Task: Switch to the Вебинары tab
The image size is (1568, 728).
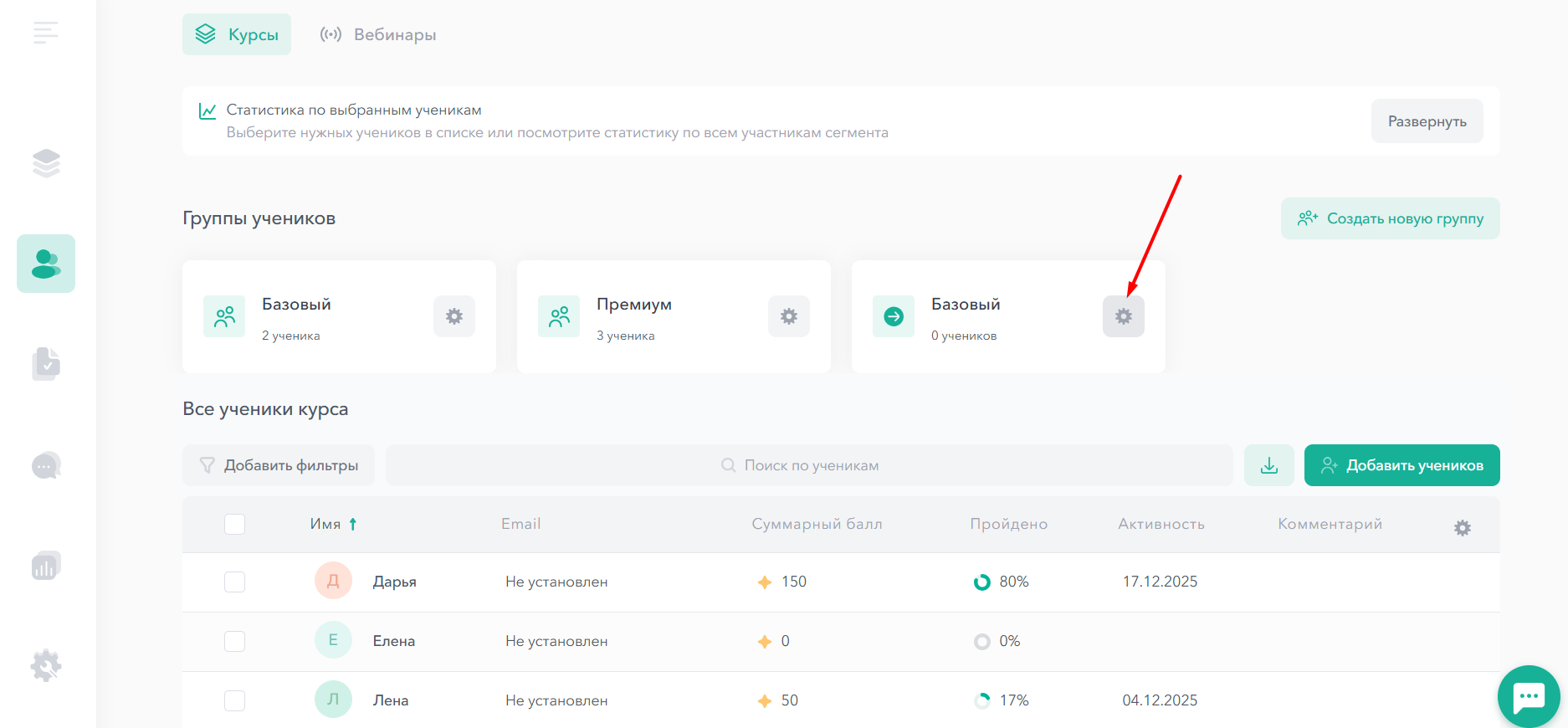Action: click(x=378, y=34)
